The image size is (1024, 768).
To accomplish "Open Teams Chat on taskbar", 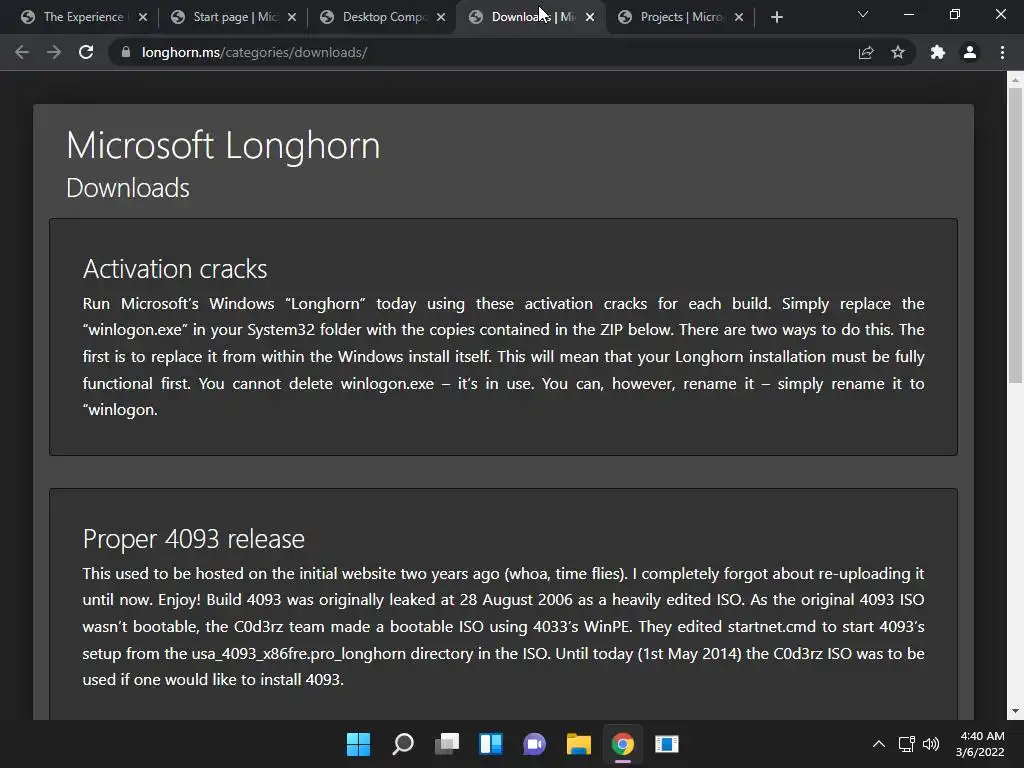I will tap(535, 744).
